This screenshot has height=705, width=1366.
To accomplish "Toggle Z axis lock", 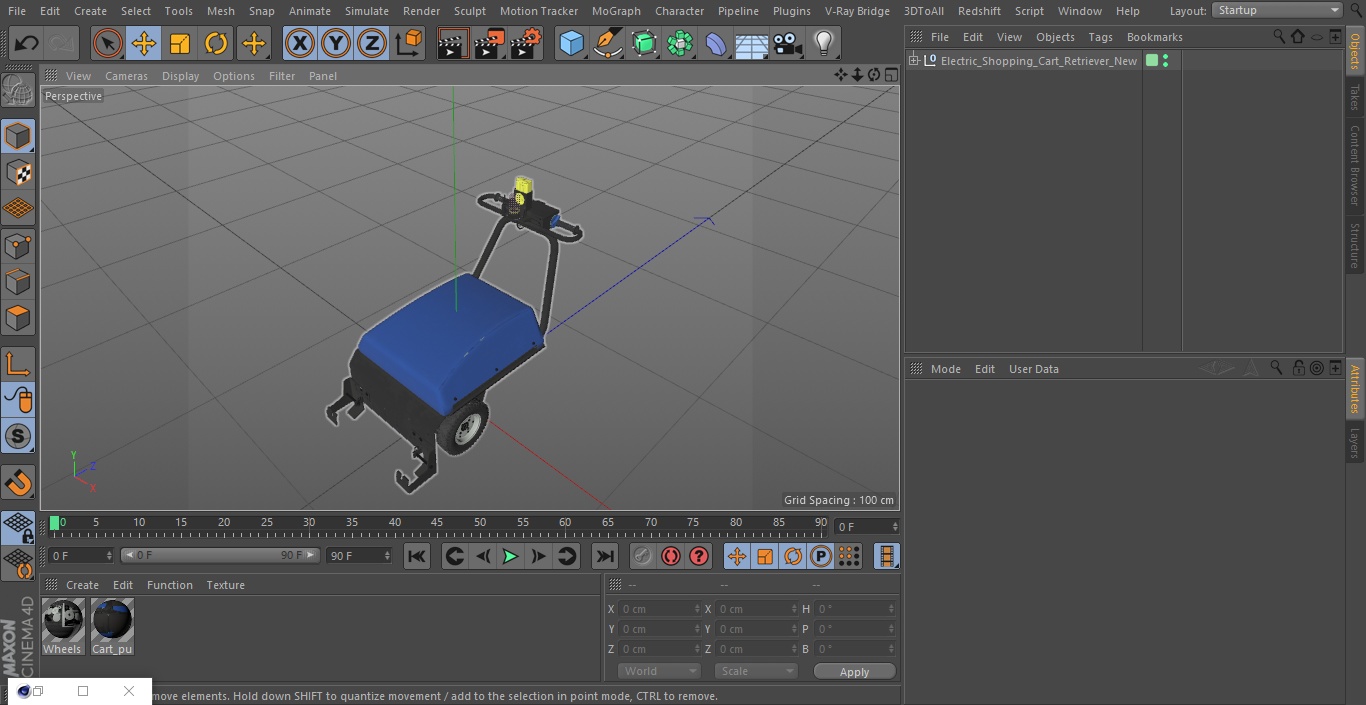I will (x=371, y=43).
